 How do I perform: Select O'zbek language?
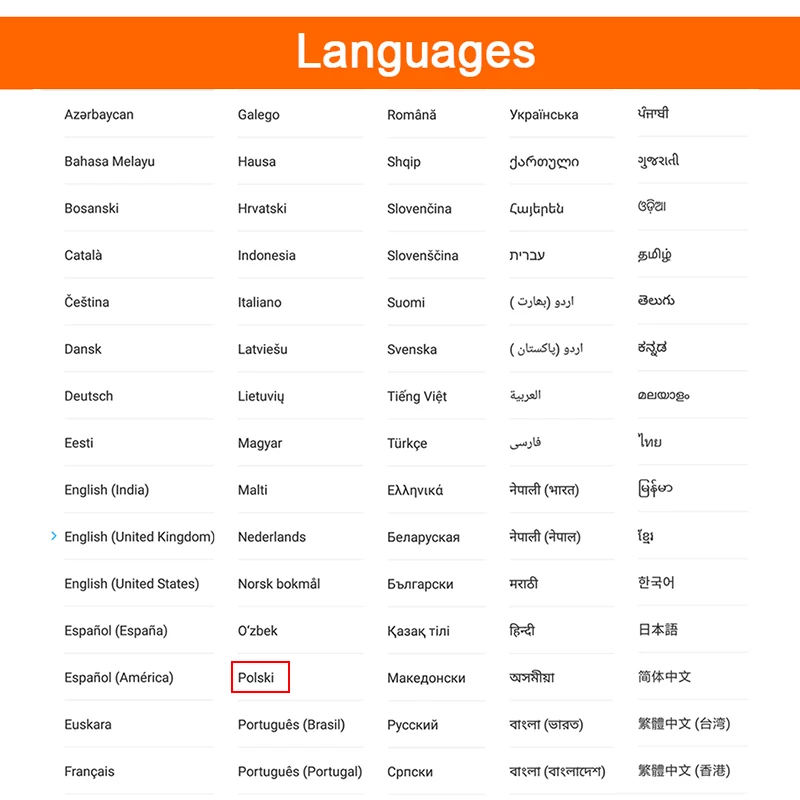click(x=258, y=631)
